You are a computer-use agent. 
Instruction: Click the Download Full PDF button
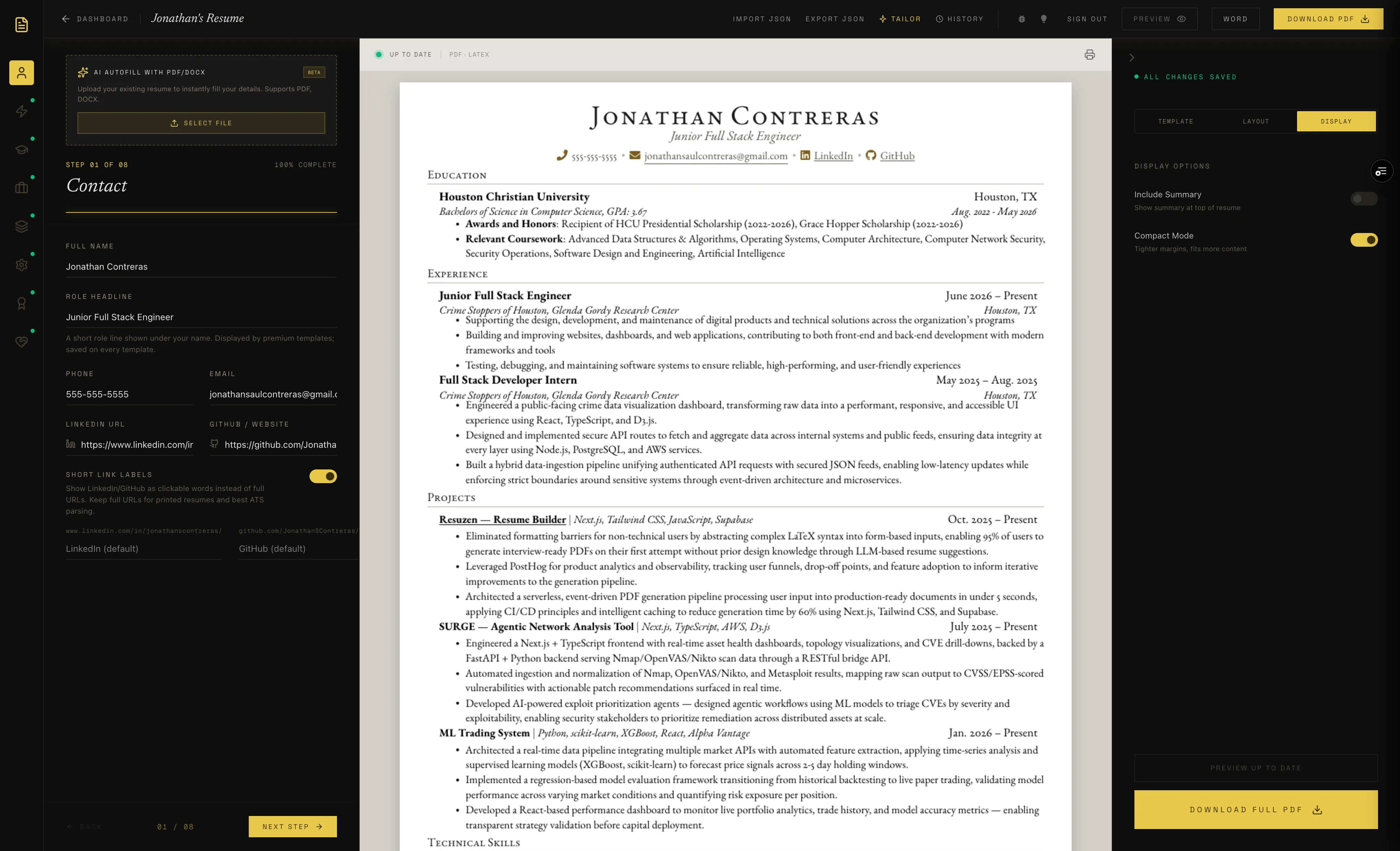tap(1256, 809)
